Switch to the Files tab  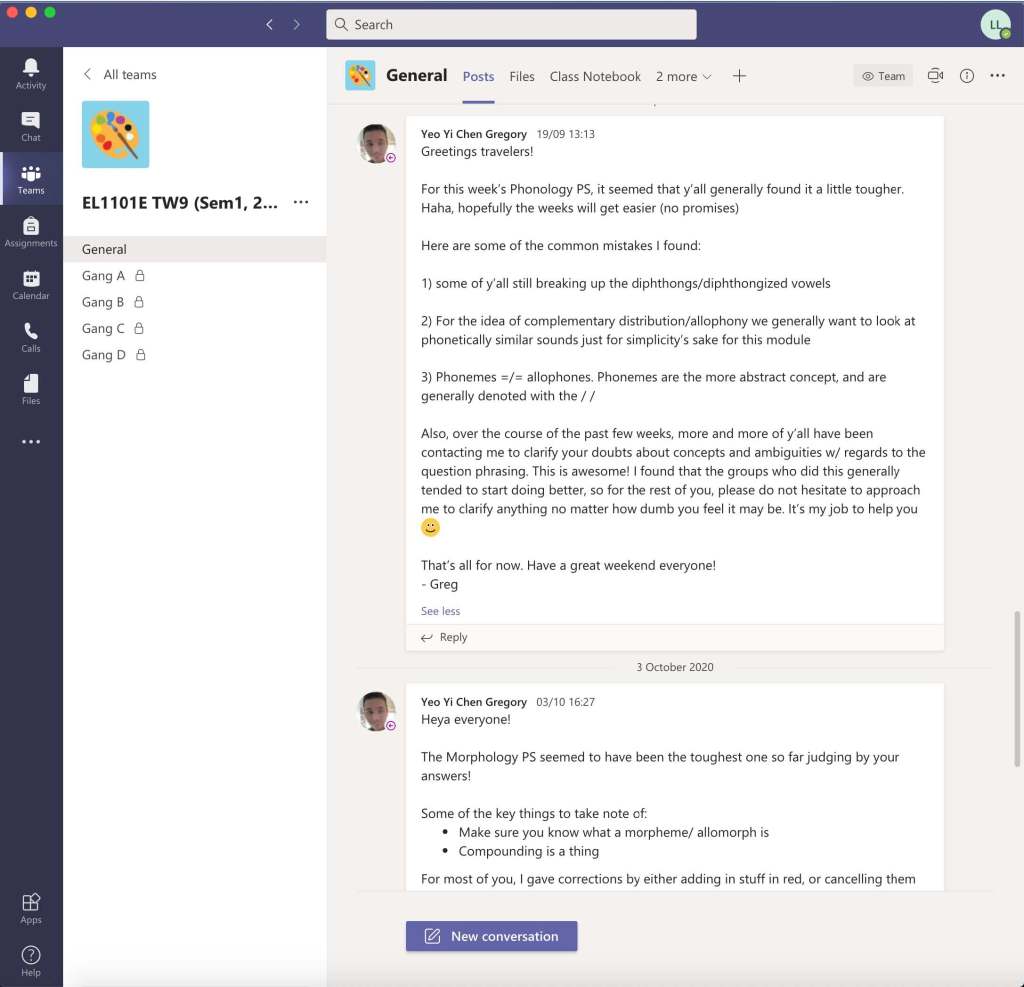point(521,76)
